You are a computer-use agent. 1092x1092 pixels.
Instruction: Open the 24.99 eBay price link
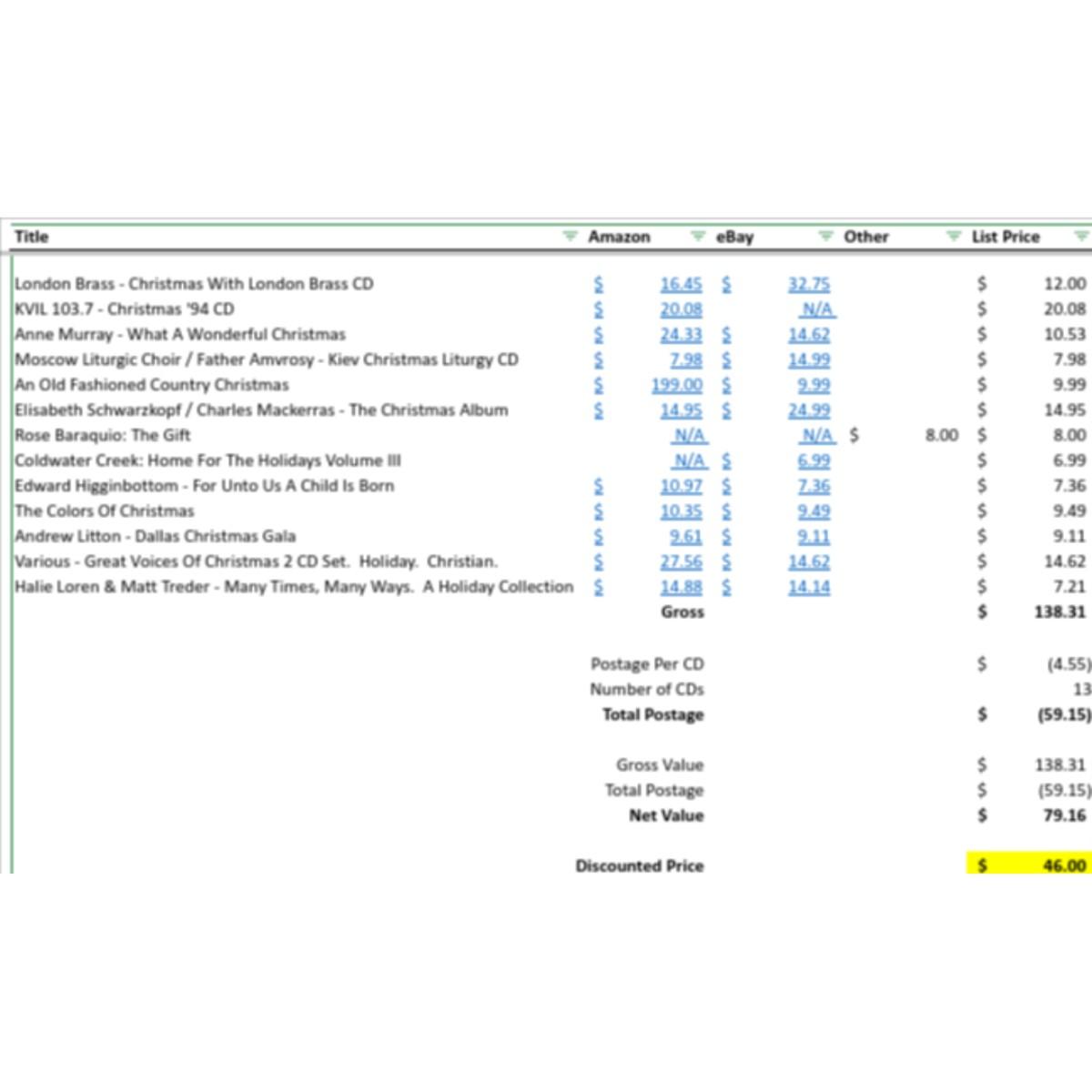click(x=808, y=410)
